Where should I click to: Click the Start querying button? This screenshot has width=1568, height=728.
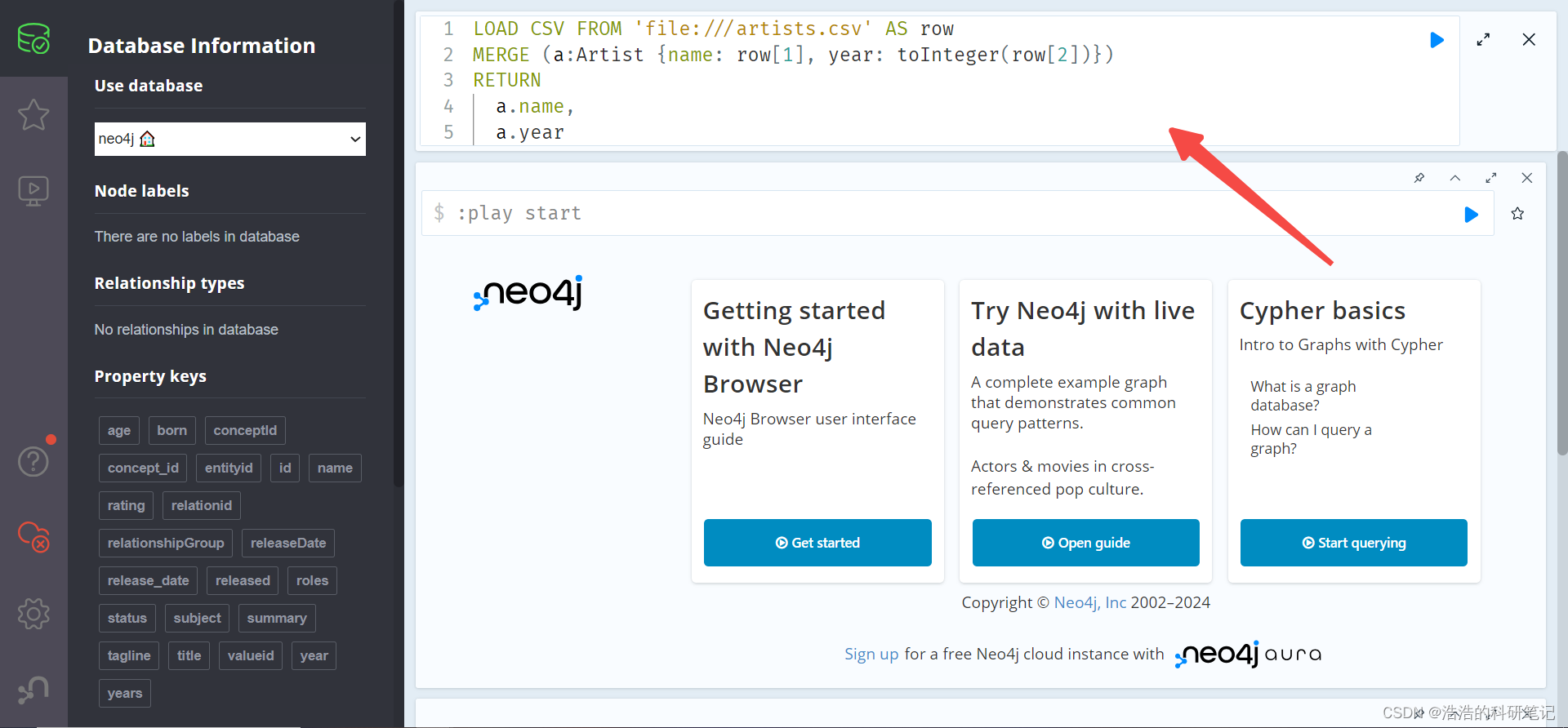(x=1354, y=543)
